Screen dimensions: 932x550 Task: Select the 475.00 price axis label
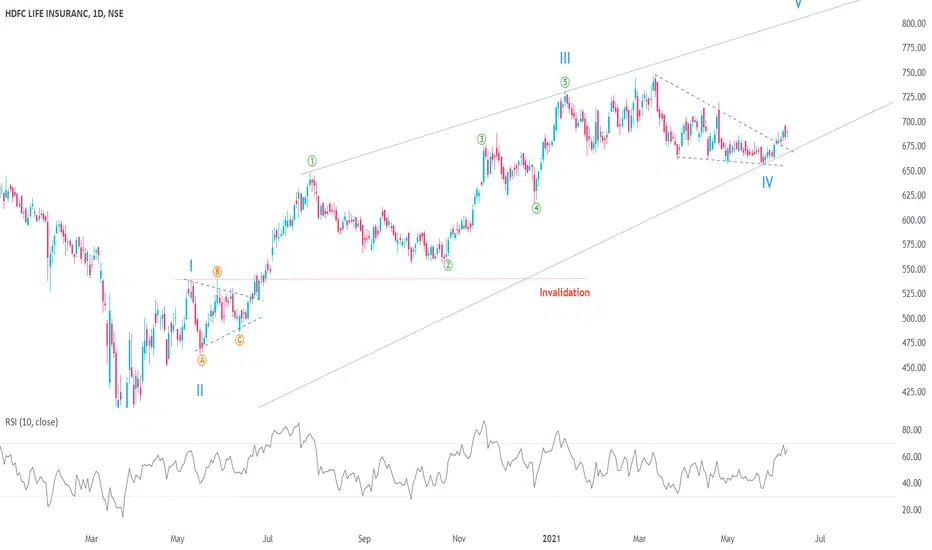[914, 342]
